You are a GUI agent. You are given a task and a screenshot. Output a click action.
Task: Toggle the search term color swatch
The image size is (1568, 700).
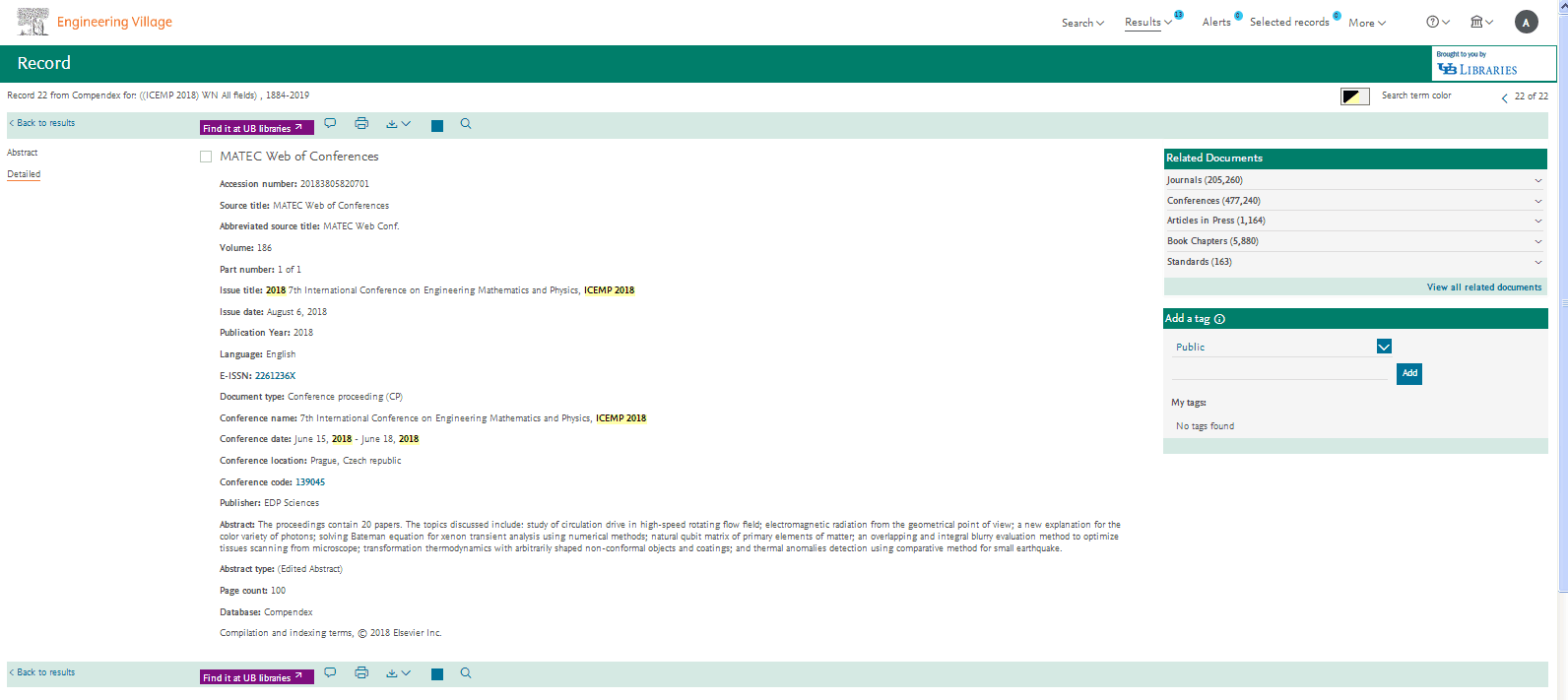tap(1354, 96)
